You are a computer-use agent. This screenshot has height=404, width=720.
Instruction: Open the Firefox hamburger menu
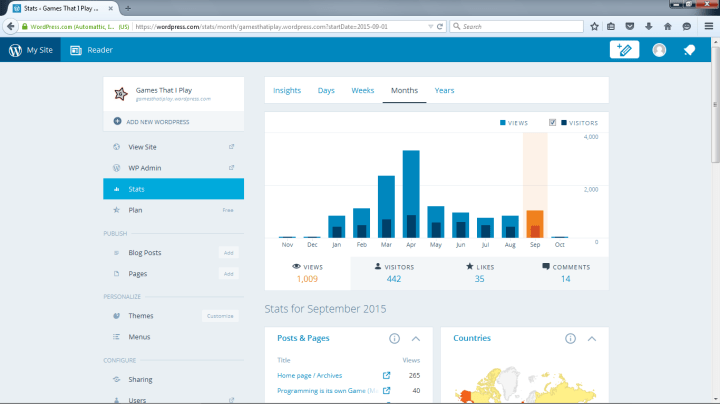tap(709, 27)
